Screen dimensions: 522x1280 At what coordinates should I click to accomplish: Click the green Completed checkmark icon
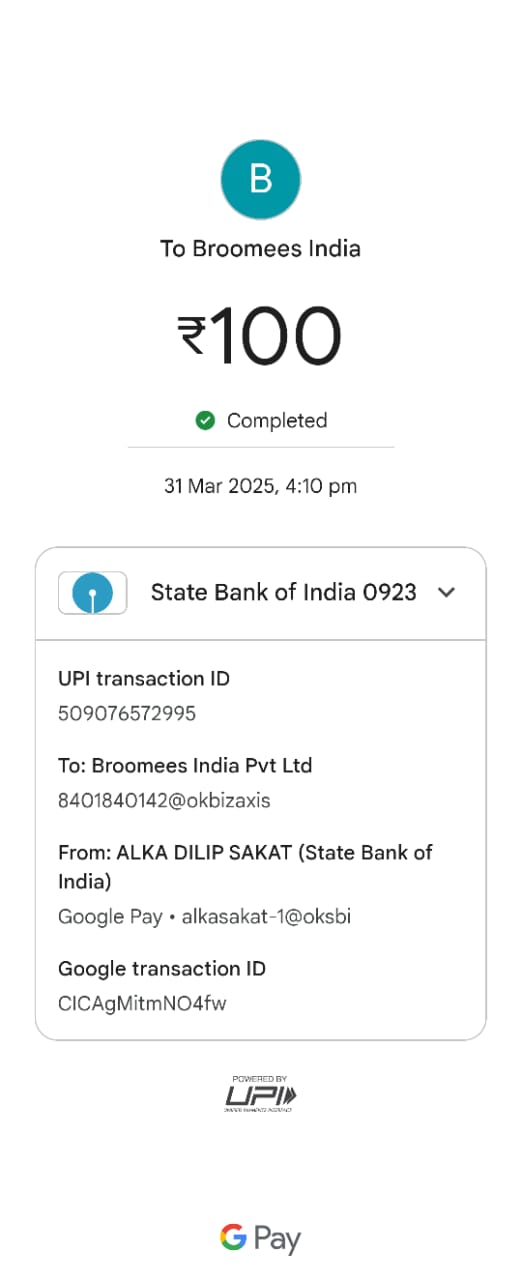pyautogui.click(x=205, y=421)
